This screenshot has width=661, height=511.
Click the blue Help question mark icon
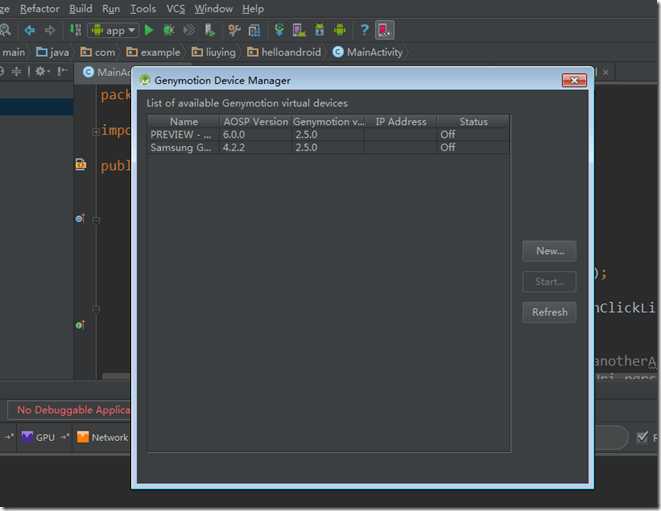point(365,30)
